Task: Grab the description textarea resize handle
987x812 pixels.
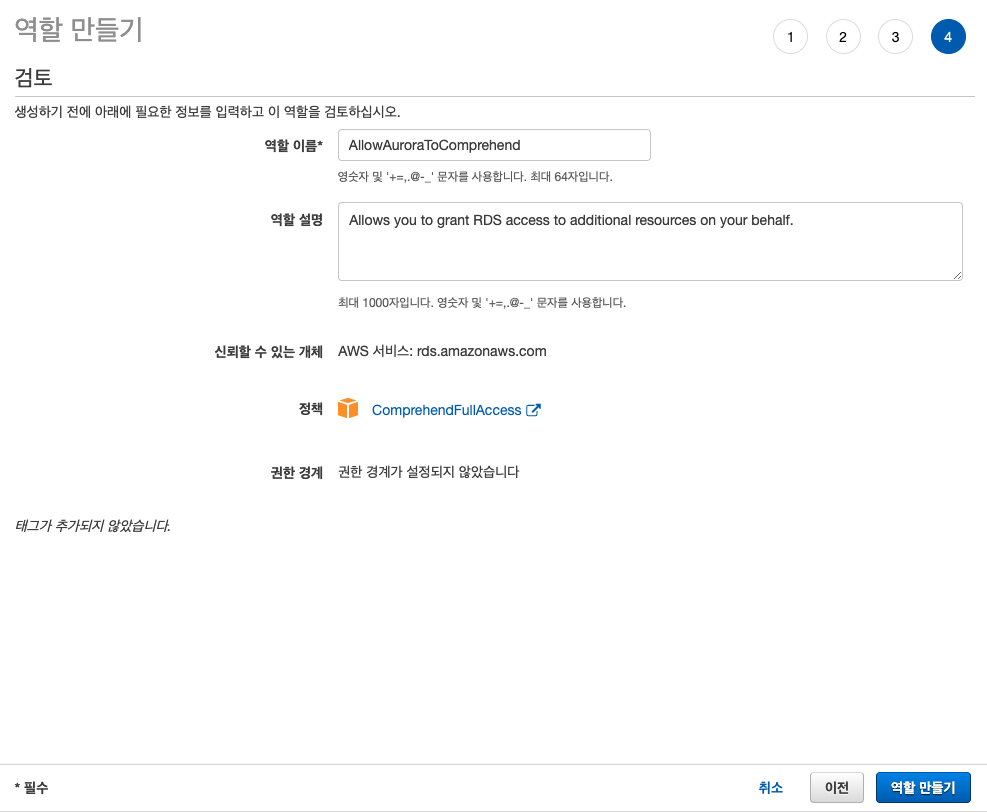Action: point(957,275)
